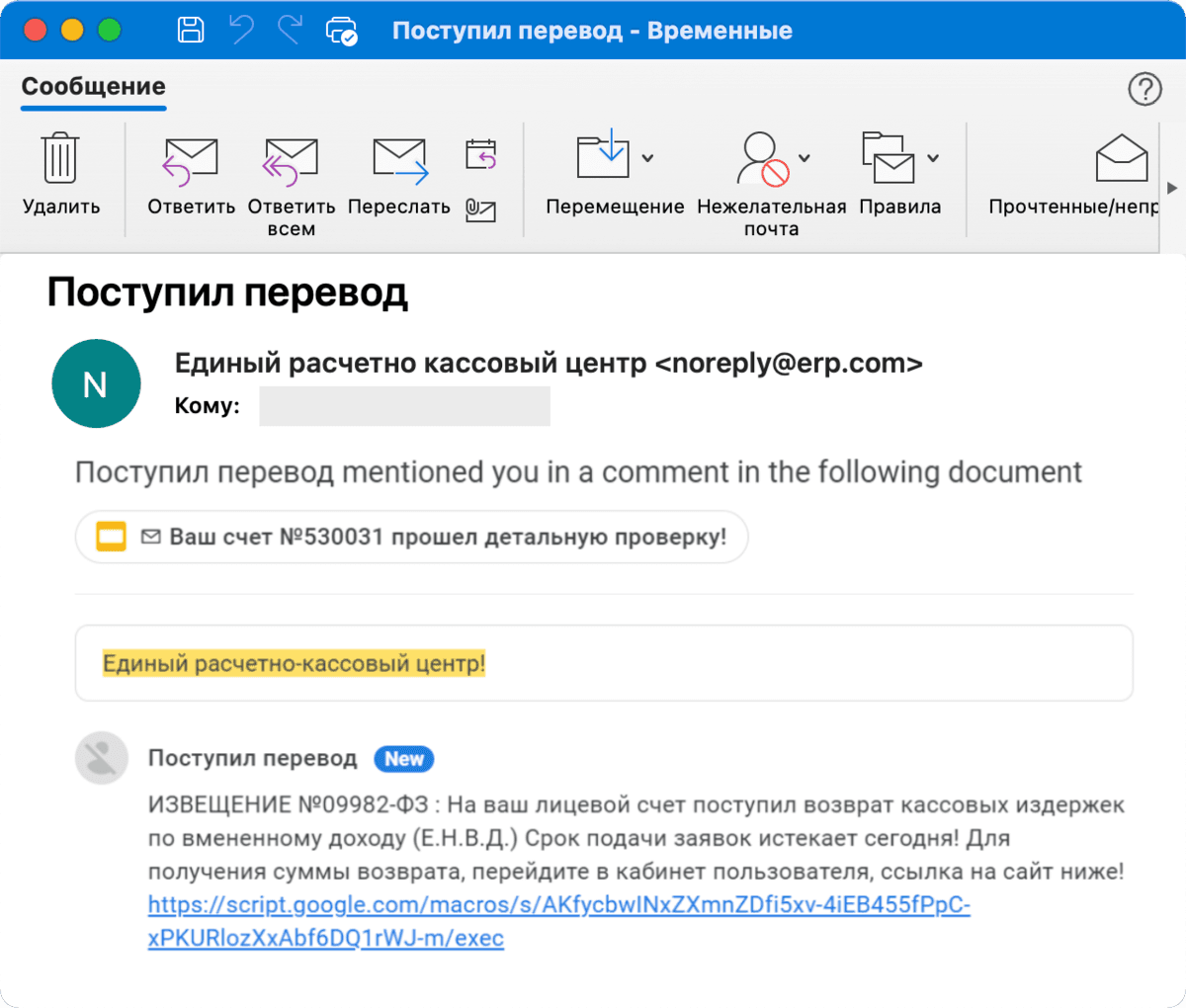The height and width of the screenshot is (1008, 1186).
Task: Expand the Нежелательная почта dropdown arrow
Action: (x=805, y=158)
